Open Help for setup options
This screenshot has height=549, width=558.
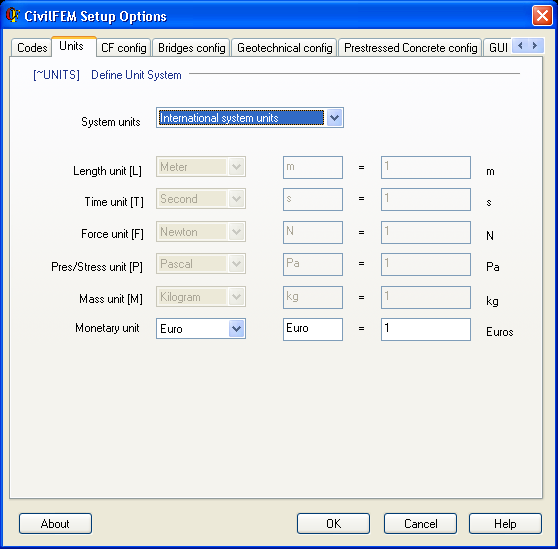pyautogui.click(x=505, y=523)
